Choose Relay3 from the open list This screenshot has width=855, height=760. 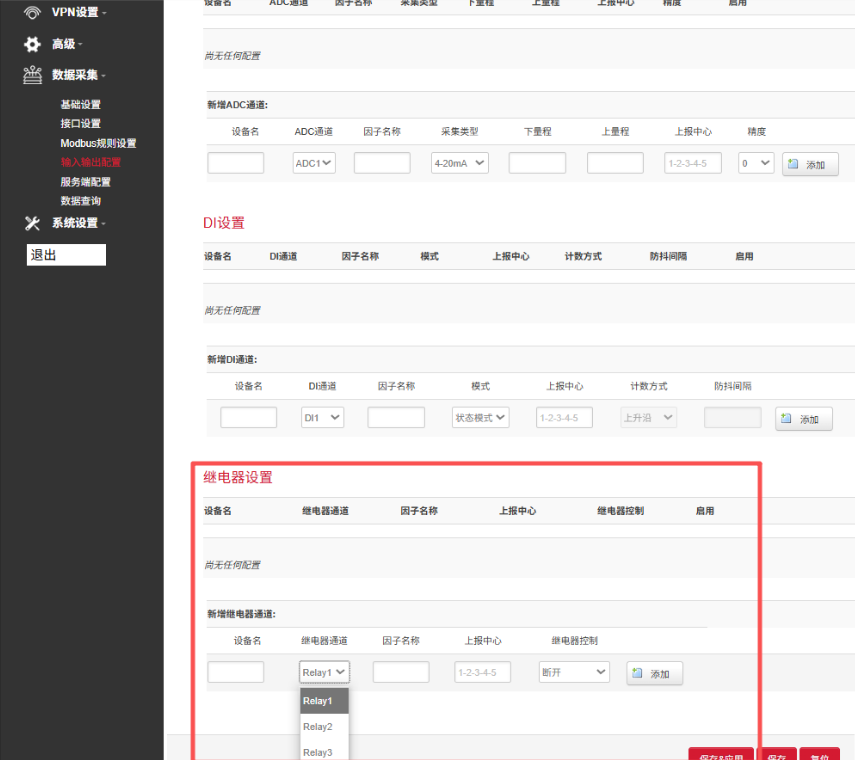[324, 752]
